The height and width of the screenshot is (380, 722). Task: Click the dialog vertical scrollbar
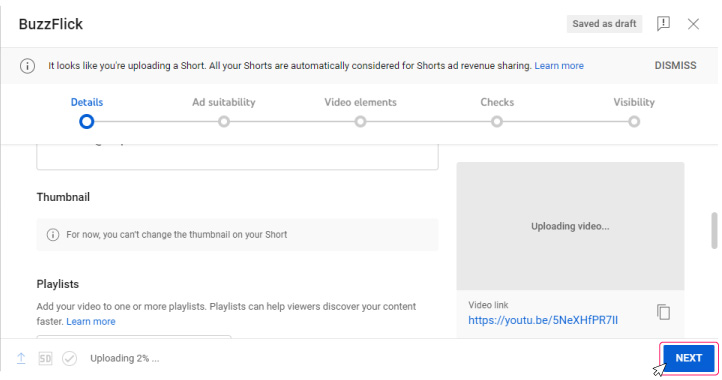click(x=714, y=230)
